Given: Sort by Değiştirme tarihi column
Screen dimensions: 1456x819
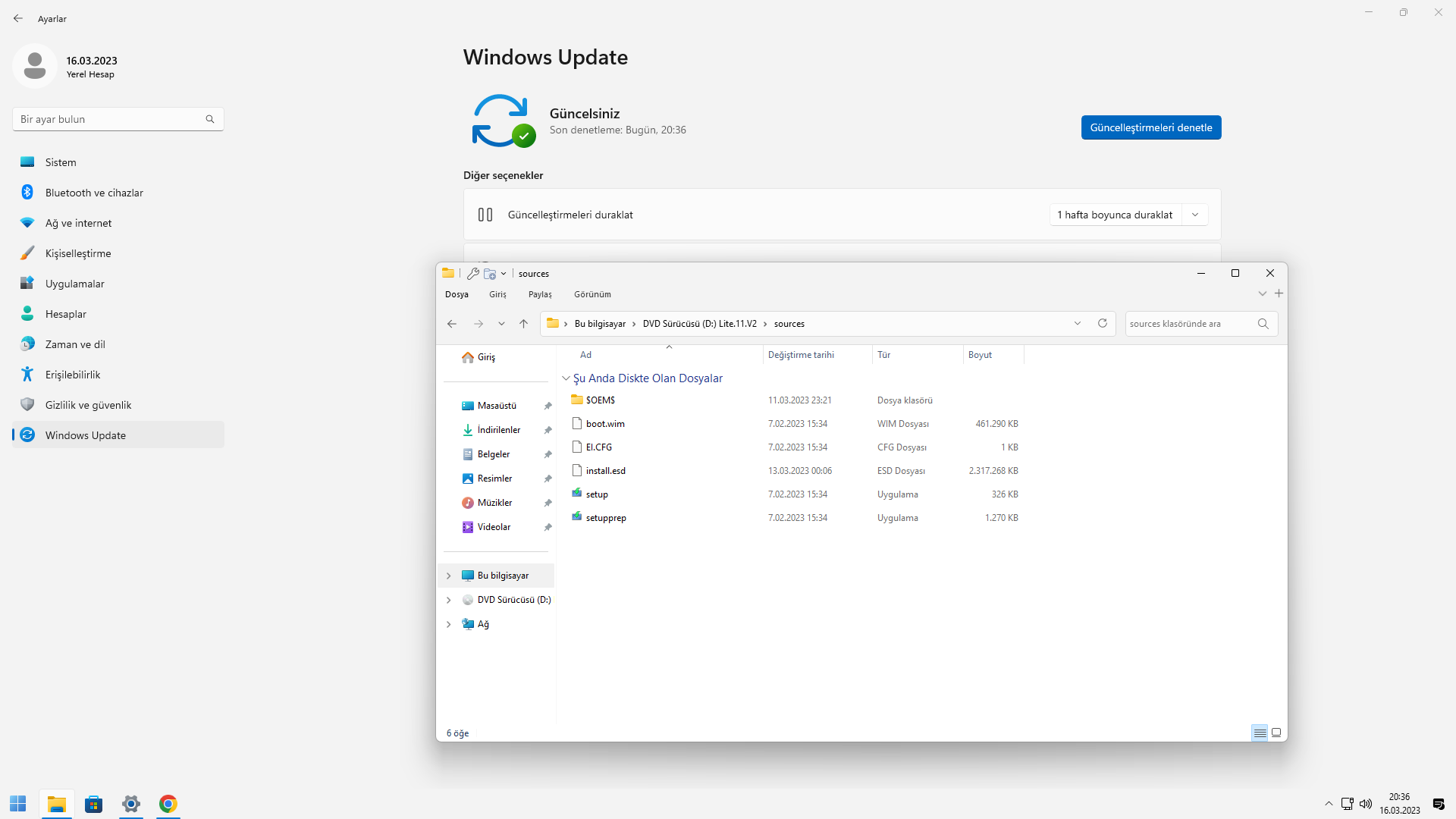Looking at the screenshot, I should pos(817,355).
